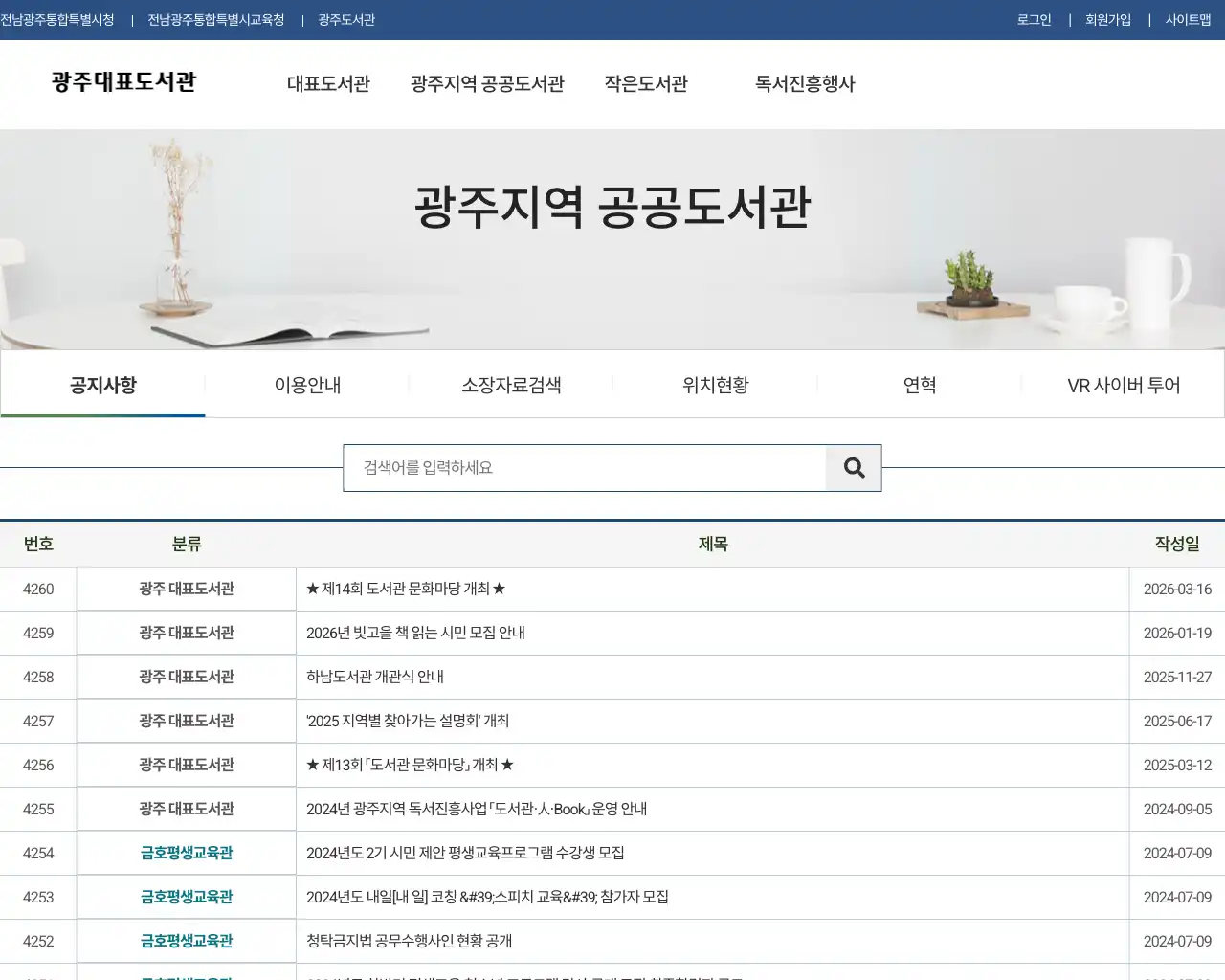Click the 광주대표도서관 site logo
The image size is (1225, 980).
tap(123, 82)
